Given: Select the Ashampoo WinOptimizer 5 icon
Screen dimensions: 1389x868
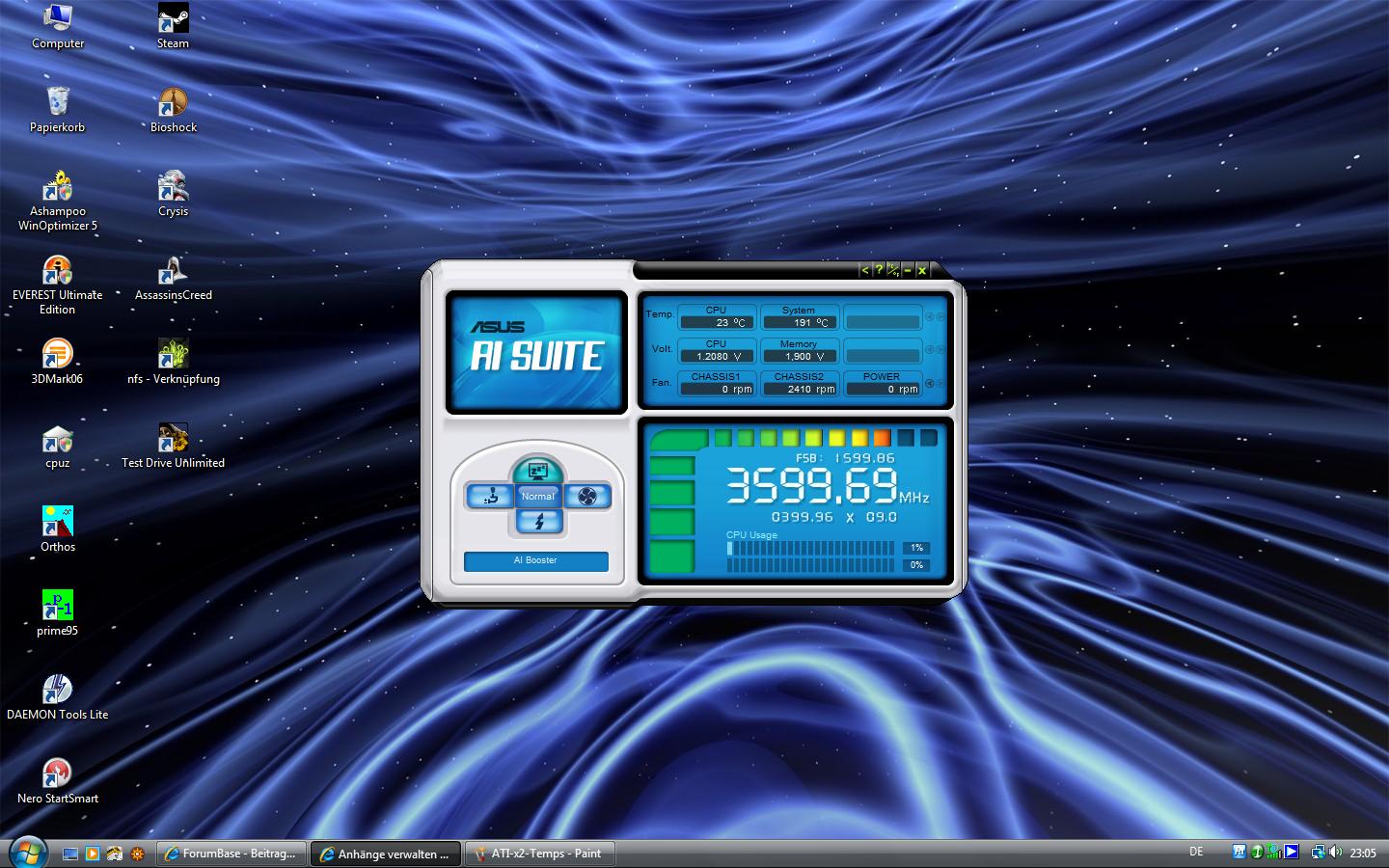Looking at the screenshot, I should pos(58,201).
